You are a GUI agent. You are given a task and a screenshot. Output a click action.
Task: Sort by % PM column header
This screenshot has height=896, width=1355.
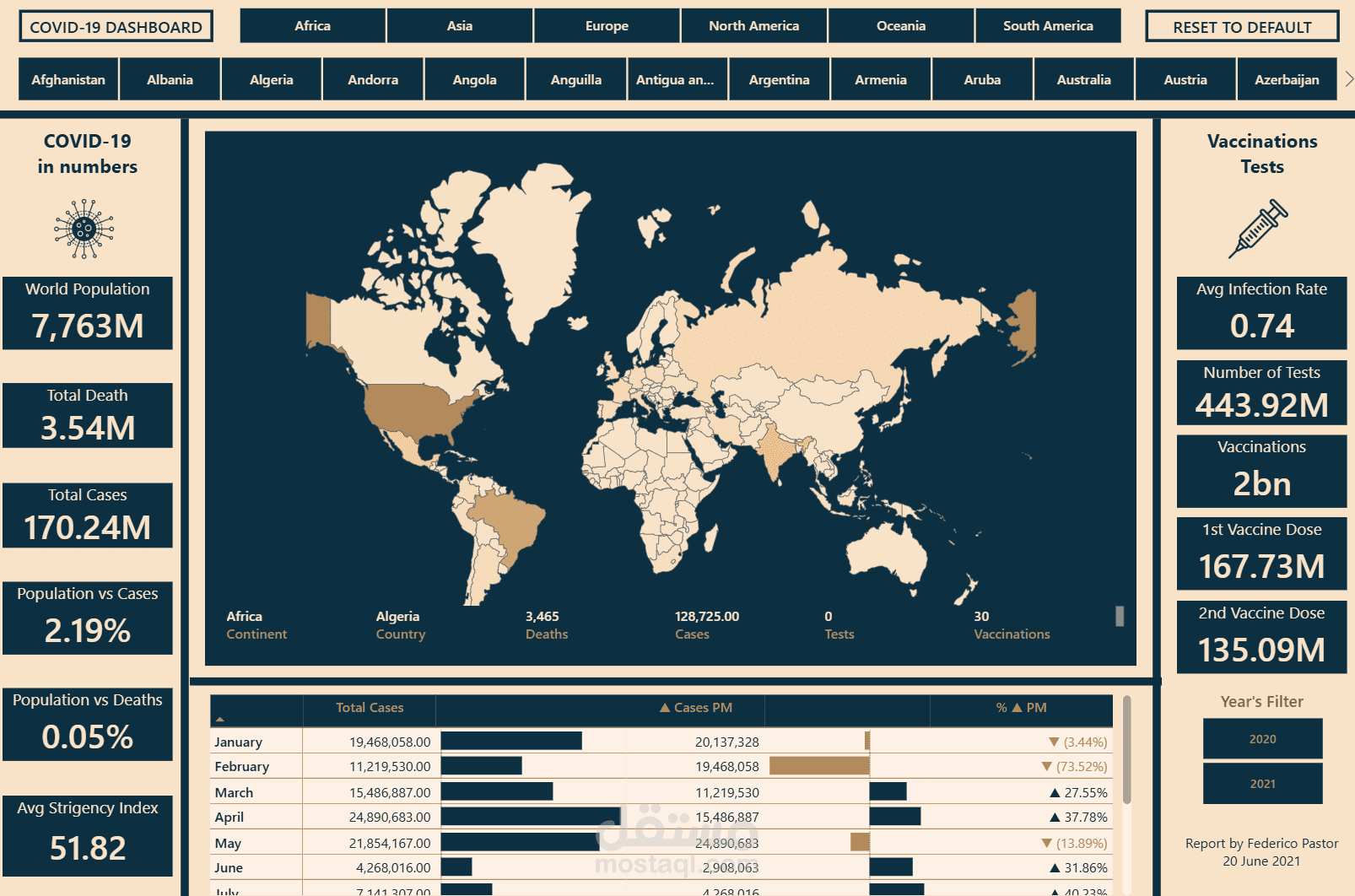1021,708
